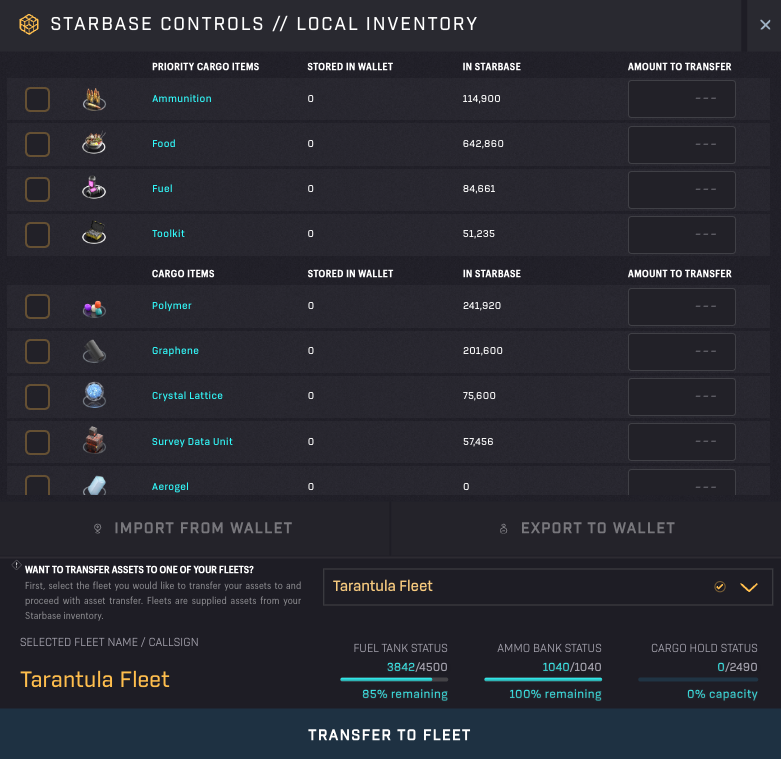Click Ammunition amount to transfer field

pos(681,99)
